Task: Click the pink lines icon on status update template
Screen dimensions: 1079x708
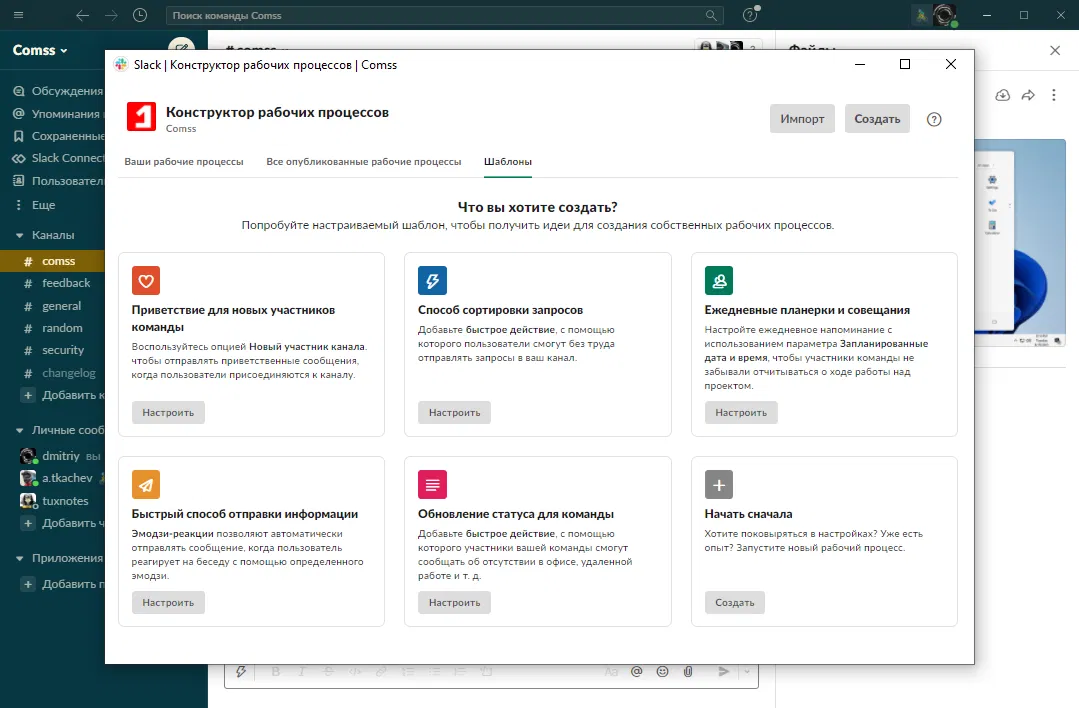Action: [x=432, y=484]
